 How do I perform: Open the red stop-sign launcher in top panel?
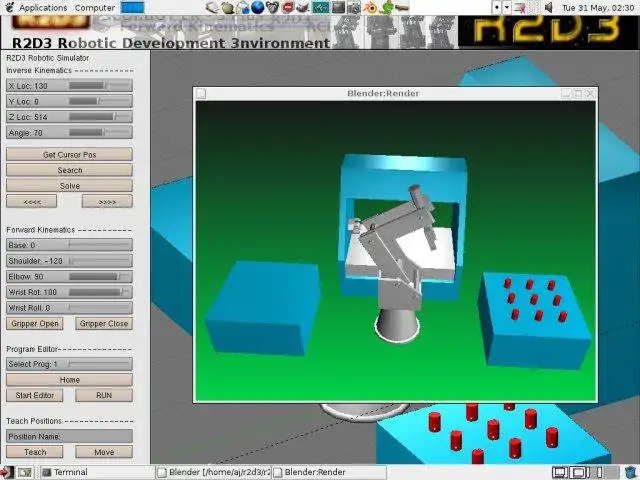[x=288, y=7]
